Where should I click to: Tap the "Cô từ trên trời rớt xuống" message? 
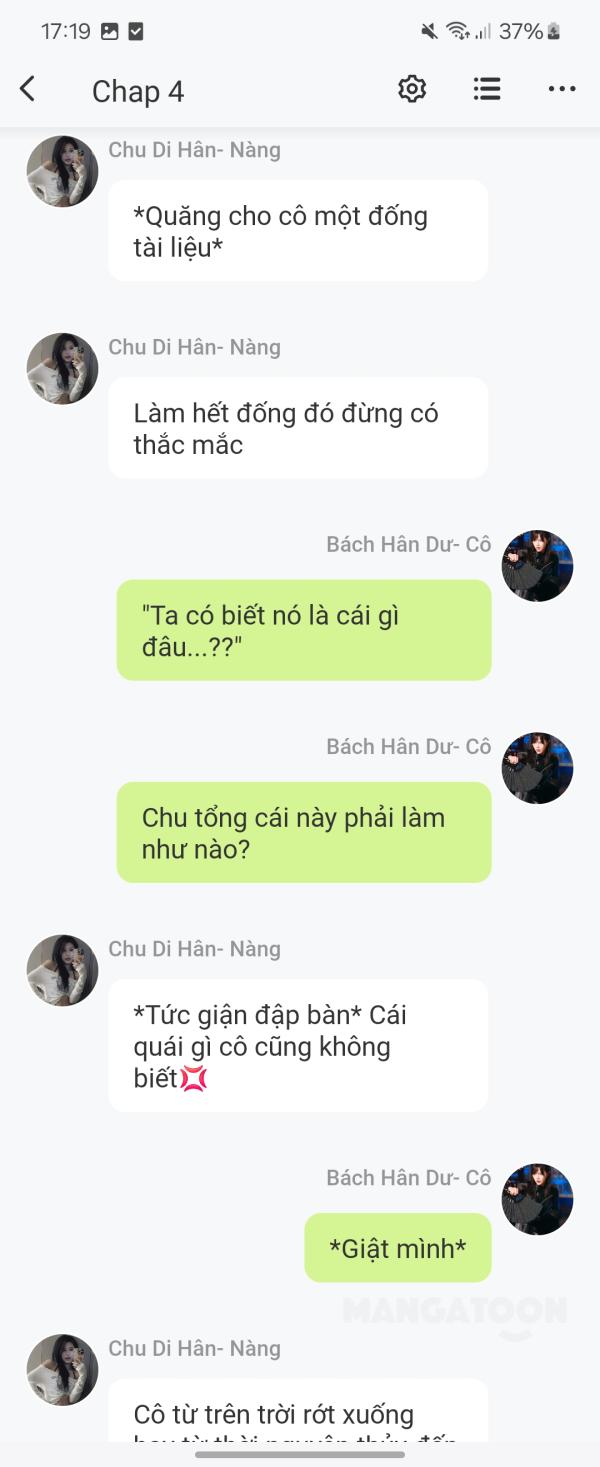pyautogui.click(x=298, y=1411)
